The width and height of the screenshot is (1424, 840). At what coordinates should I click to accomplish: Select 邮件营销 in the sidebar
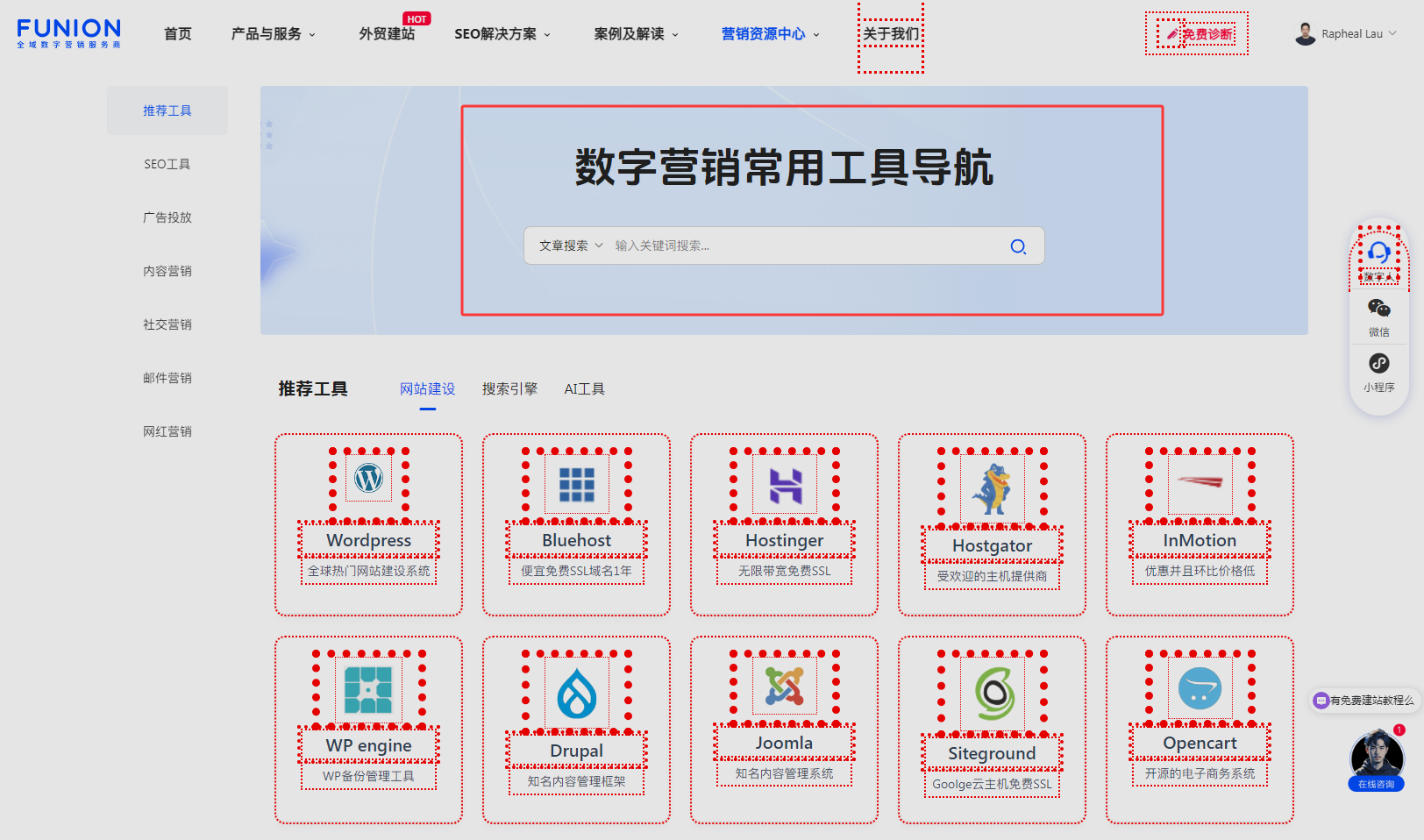point(167,378)
